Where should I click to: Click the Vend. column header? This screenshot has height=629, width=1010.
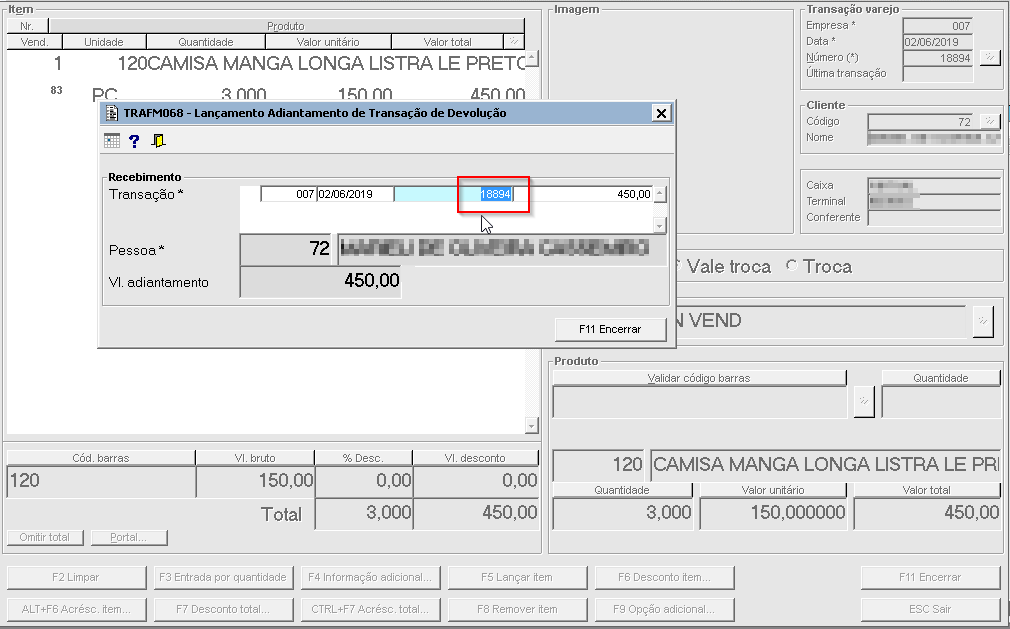tap(35, 42)
